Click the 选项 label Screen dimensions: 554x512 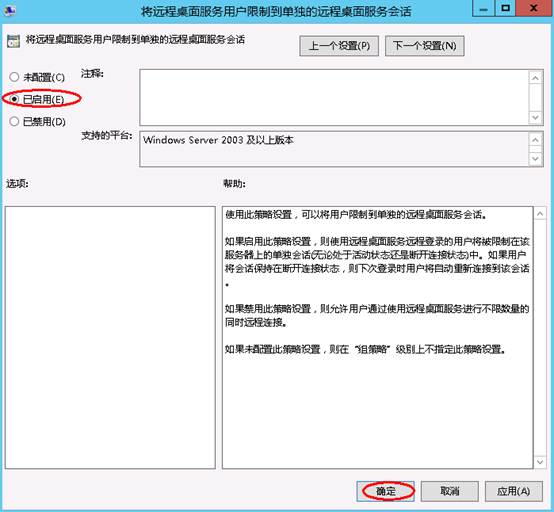click(x=17, y=184)
